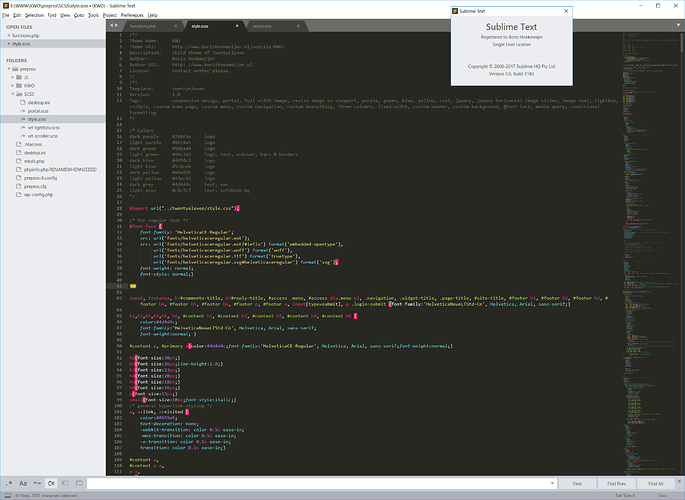Image resolution: width=685 pixels, height=500 pixels.
Task: Click the code icon of portal.scss in sidebar
Action: pyautogui.click(x=23, y=111)
